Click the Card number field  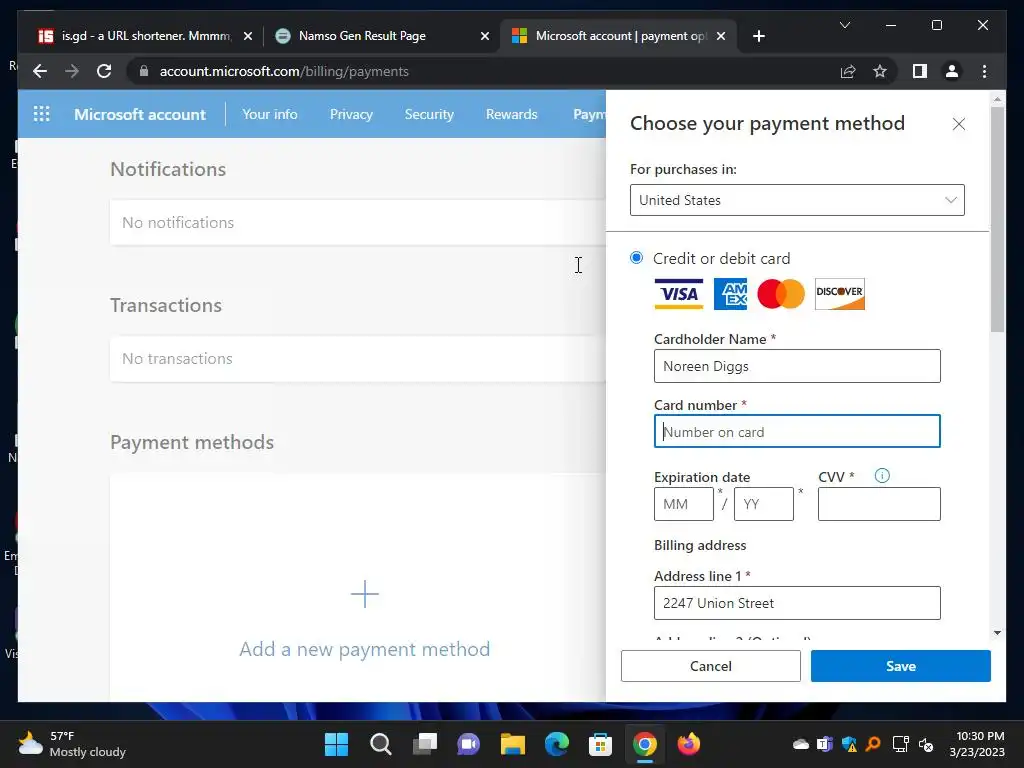797,431
